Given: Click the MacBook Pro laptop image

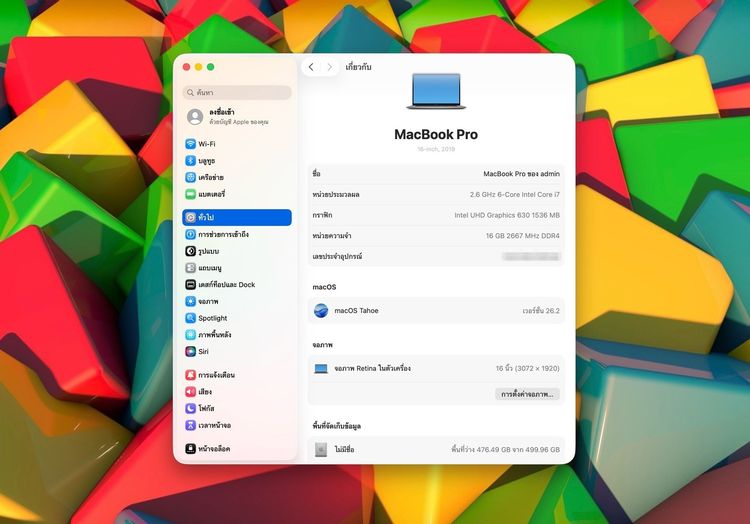Looking at the screenshot, I should click(436, 91).
